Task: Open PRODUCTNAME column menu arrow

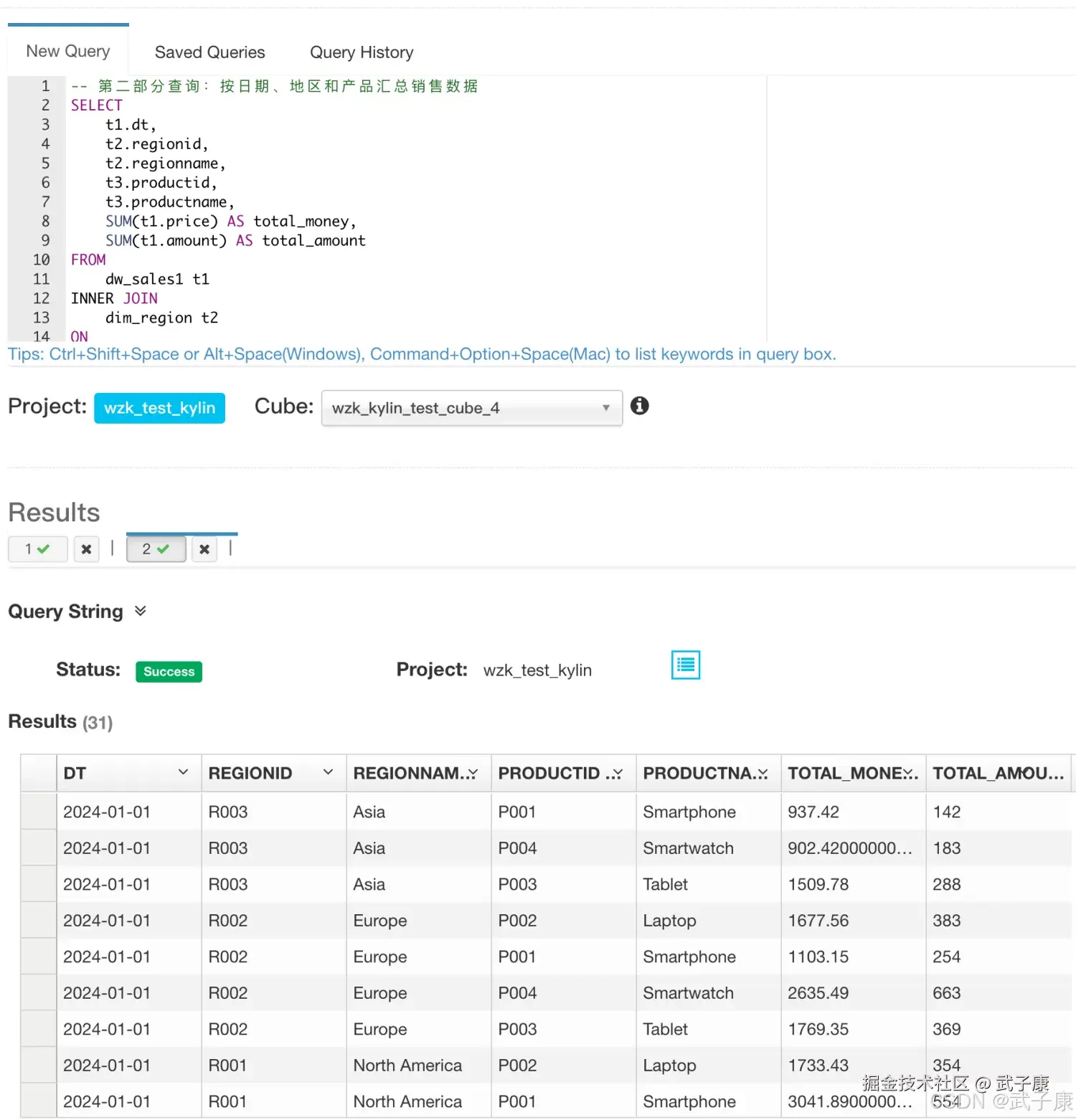Action: [762, 773]
